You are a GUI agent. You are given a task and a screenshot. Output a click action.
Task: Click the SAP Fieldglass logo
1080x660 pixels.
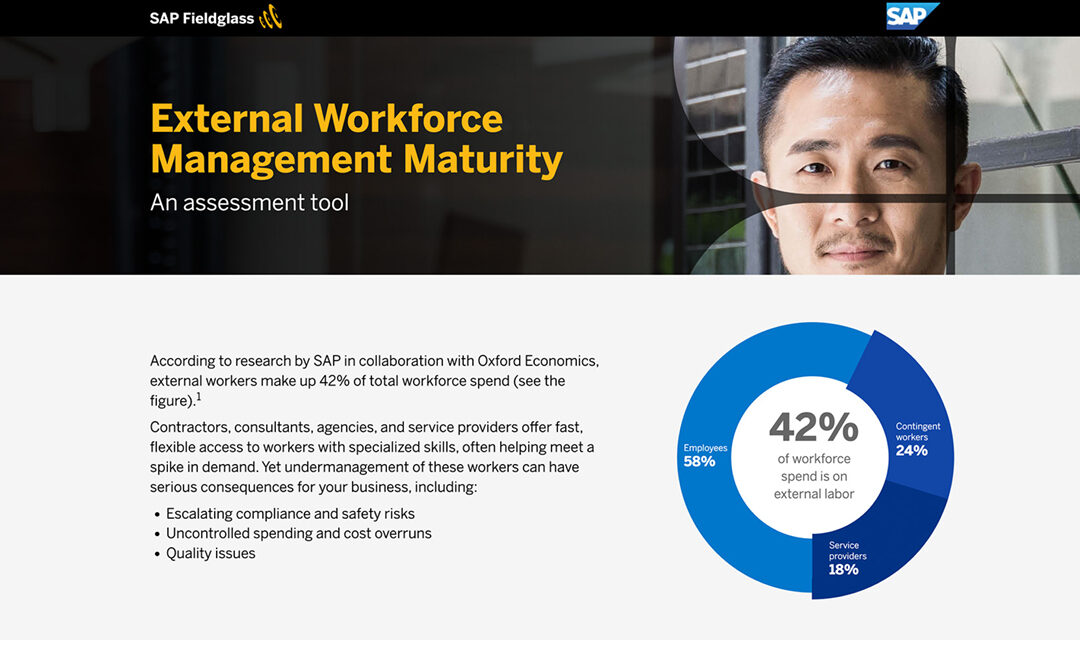pyautogui.click(x=203, y=17)
